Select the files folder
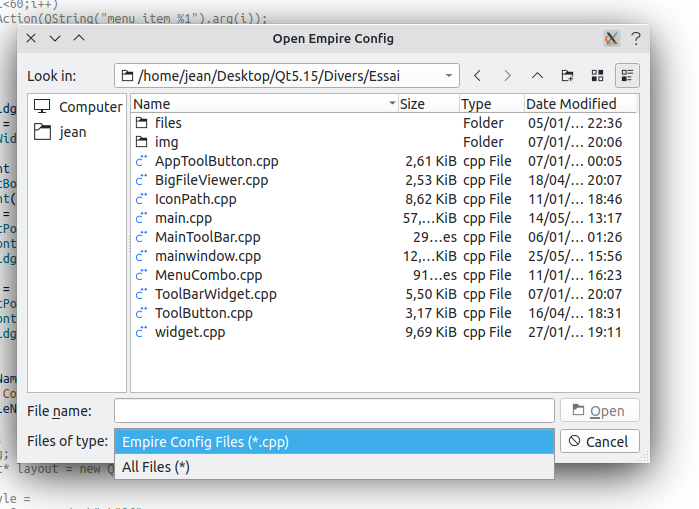The image size is (699, 509). [168, 123]
